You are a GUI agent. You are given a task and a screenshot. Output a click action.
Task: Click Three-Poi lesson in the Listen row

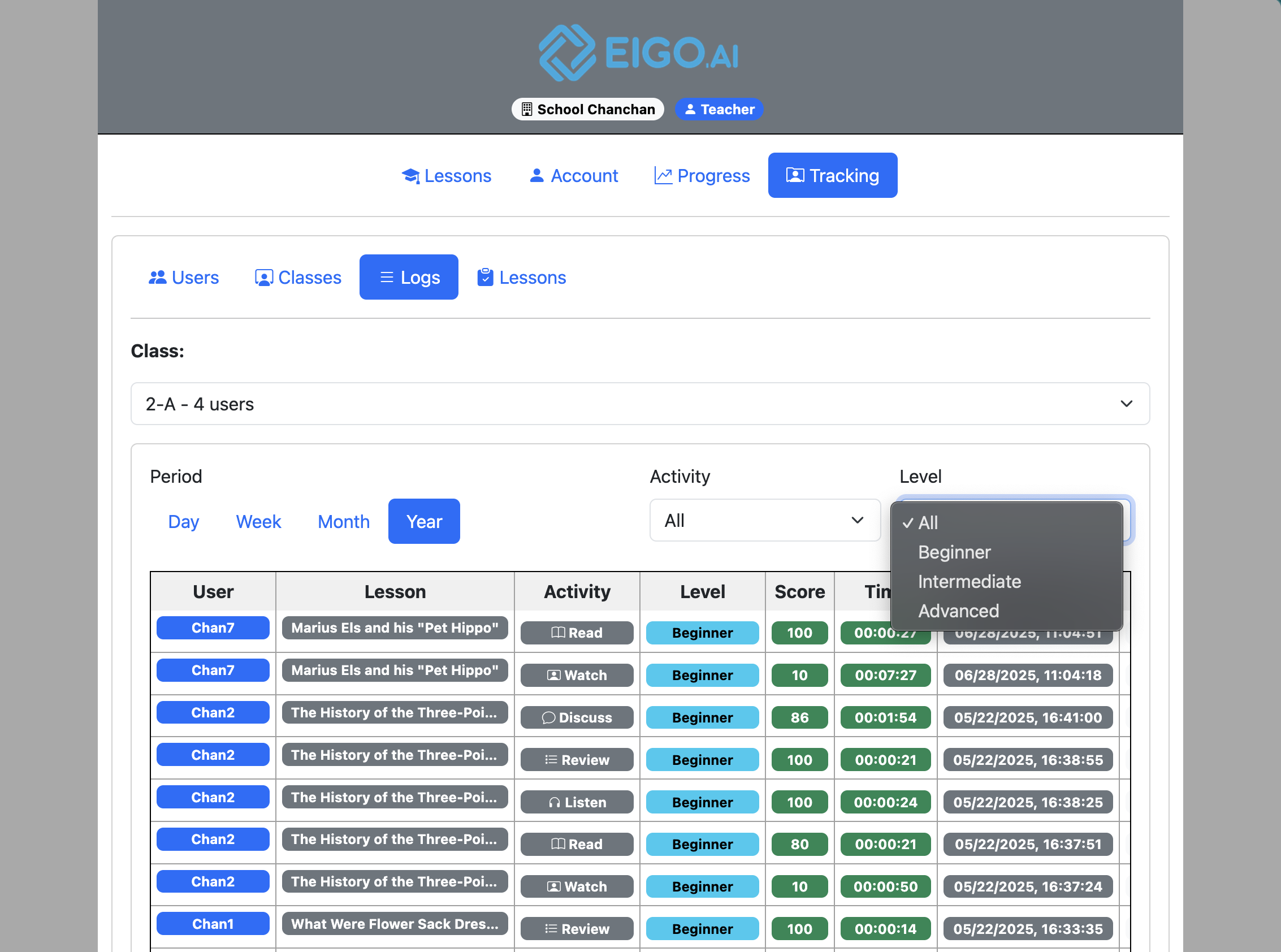(395, 798)
